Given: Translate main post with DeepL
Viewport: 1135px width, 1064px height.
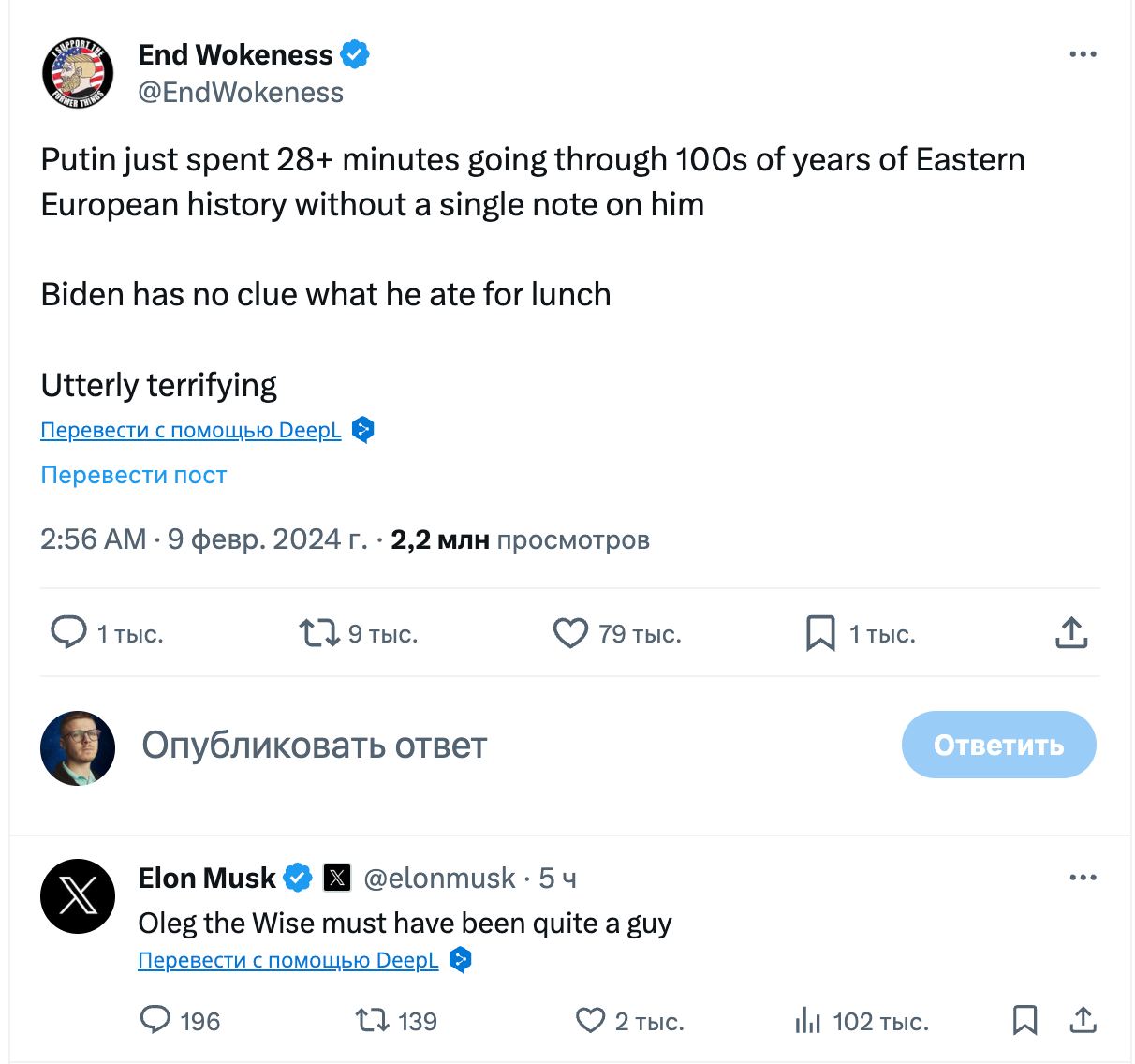Looking at the screenshot, I should [x=191, y=430].
